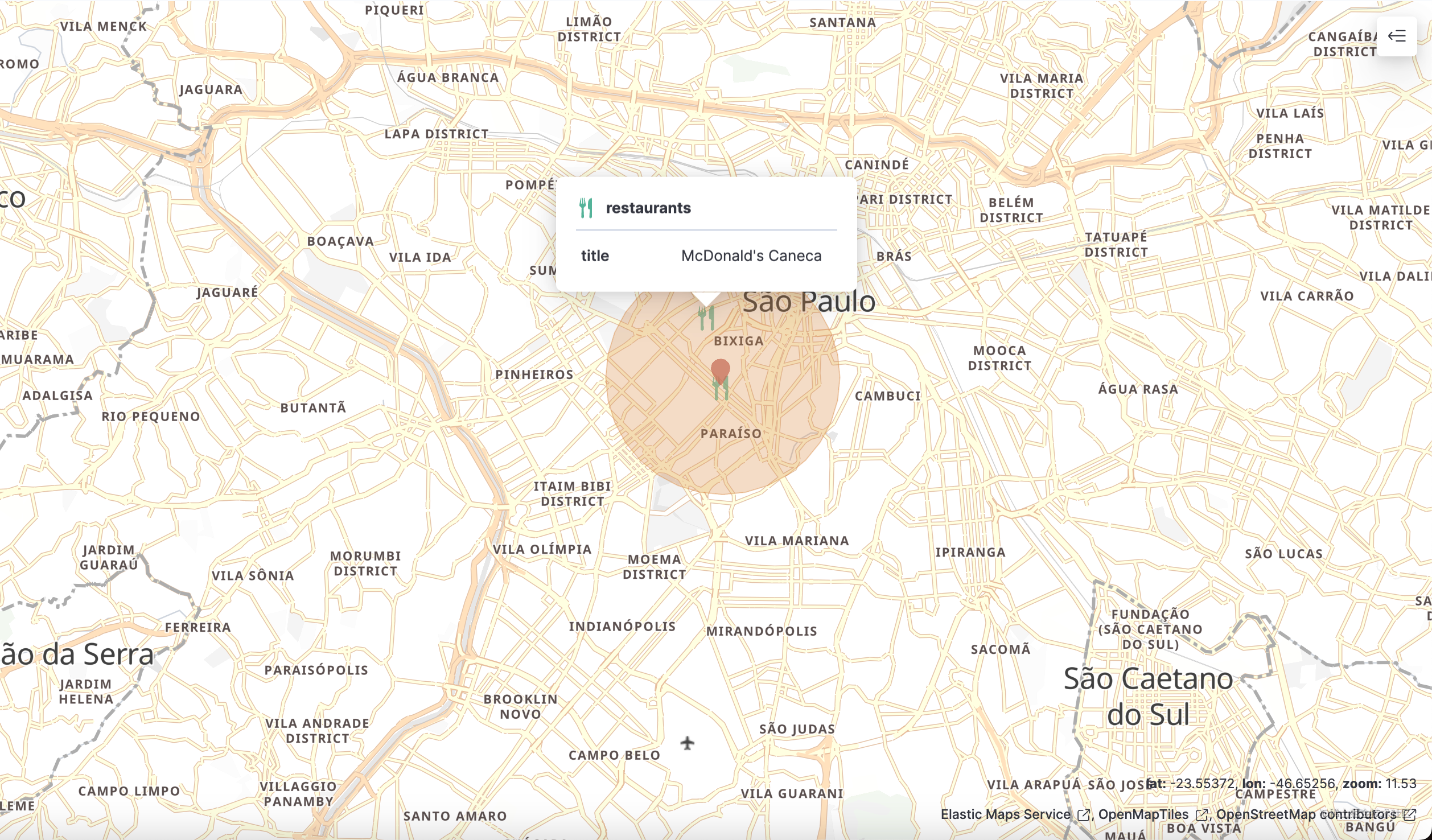1432x840 pixels.
Task: Click the "title" field label in tooltip
Action: pyautogui.click(x=595, y=256)
